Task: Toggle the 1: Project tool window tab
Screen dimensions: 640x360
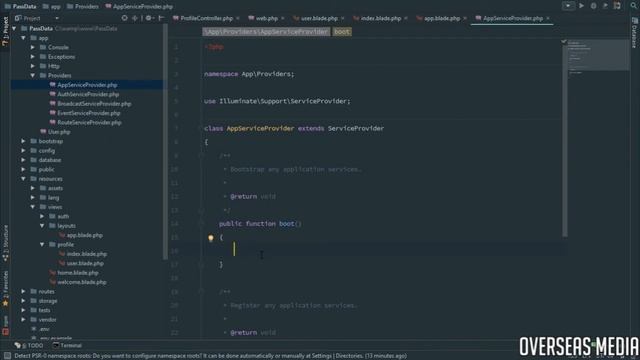Action: tap(5, 31)
